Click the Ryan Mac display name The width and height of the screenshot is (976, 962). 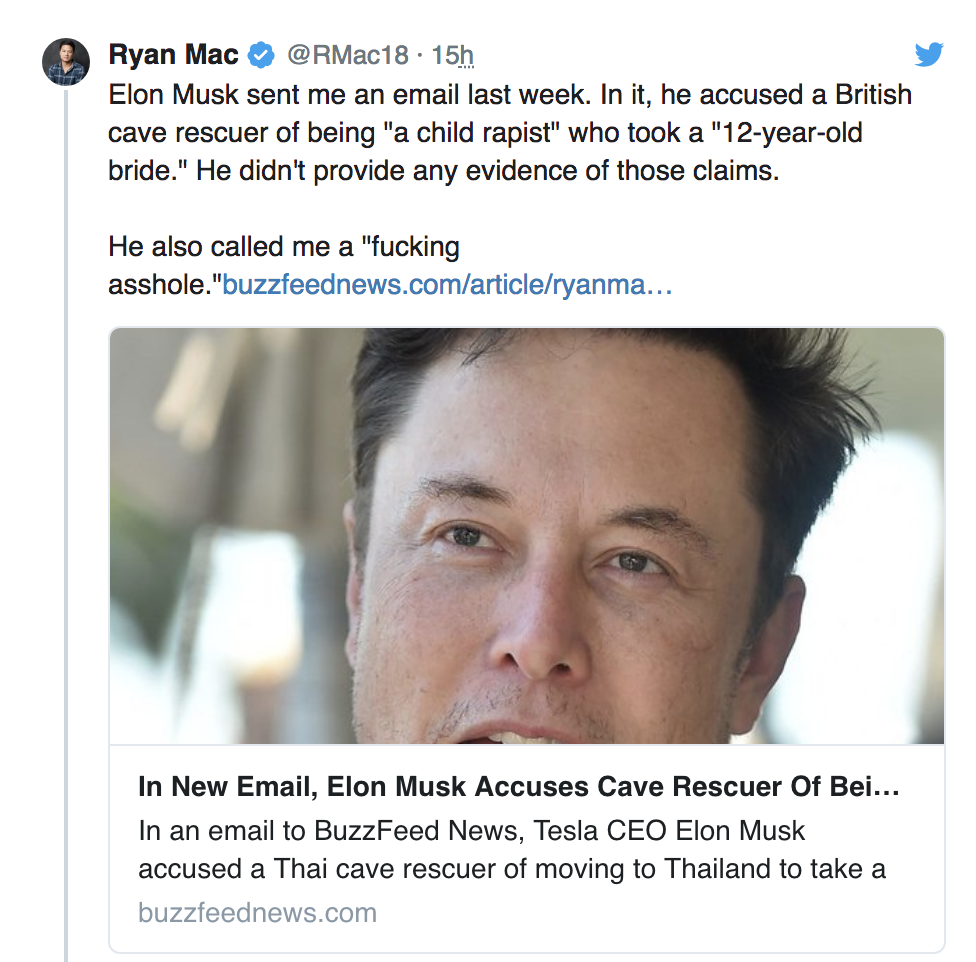[173, 55]
